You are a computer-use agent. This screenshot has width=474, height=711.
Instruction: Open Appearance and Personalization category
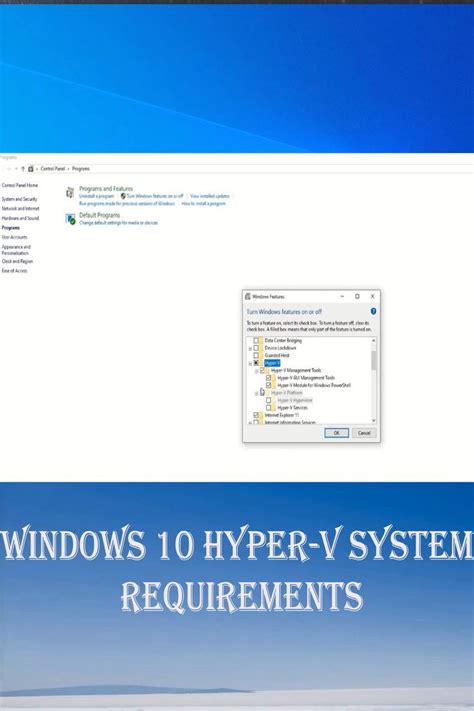[16, 250]
